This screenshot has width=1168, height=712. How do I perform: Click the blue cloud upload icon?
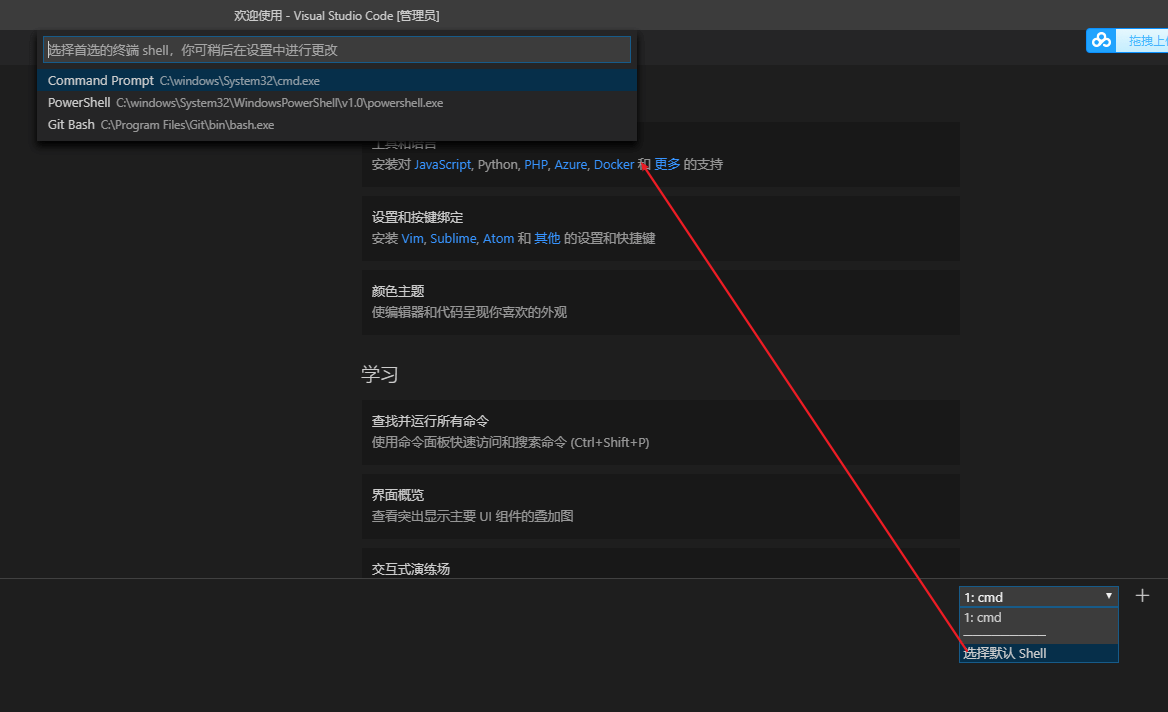pos(1101,40)
